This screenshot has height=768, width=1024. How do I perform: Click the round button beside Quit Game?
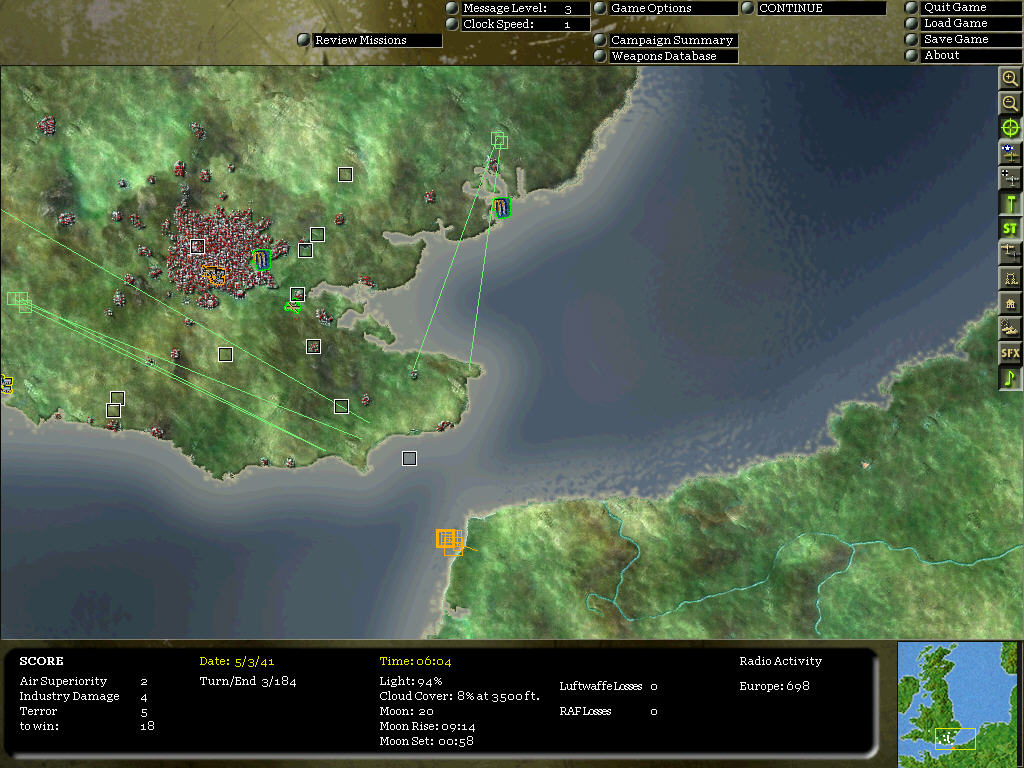[x=912, y=7]
